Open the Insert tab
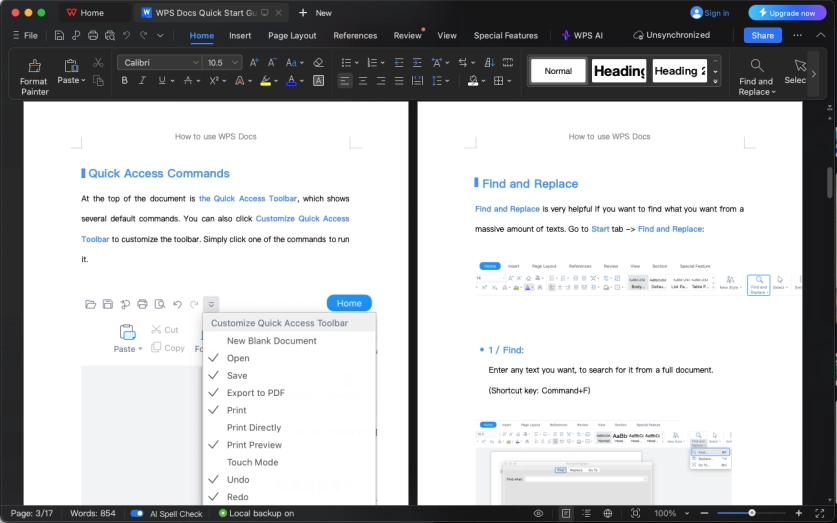The image size is (837, 523). point(240,35)
